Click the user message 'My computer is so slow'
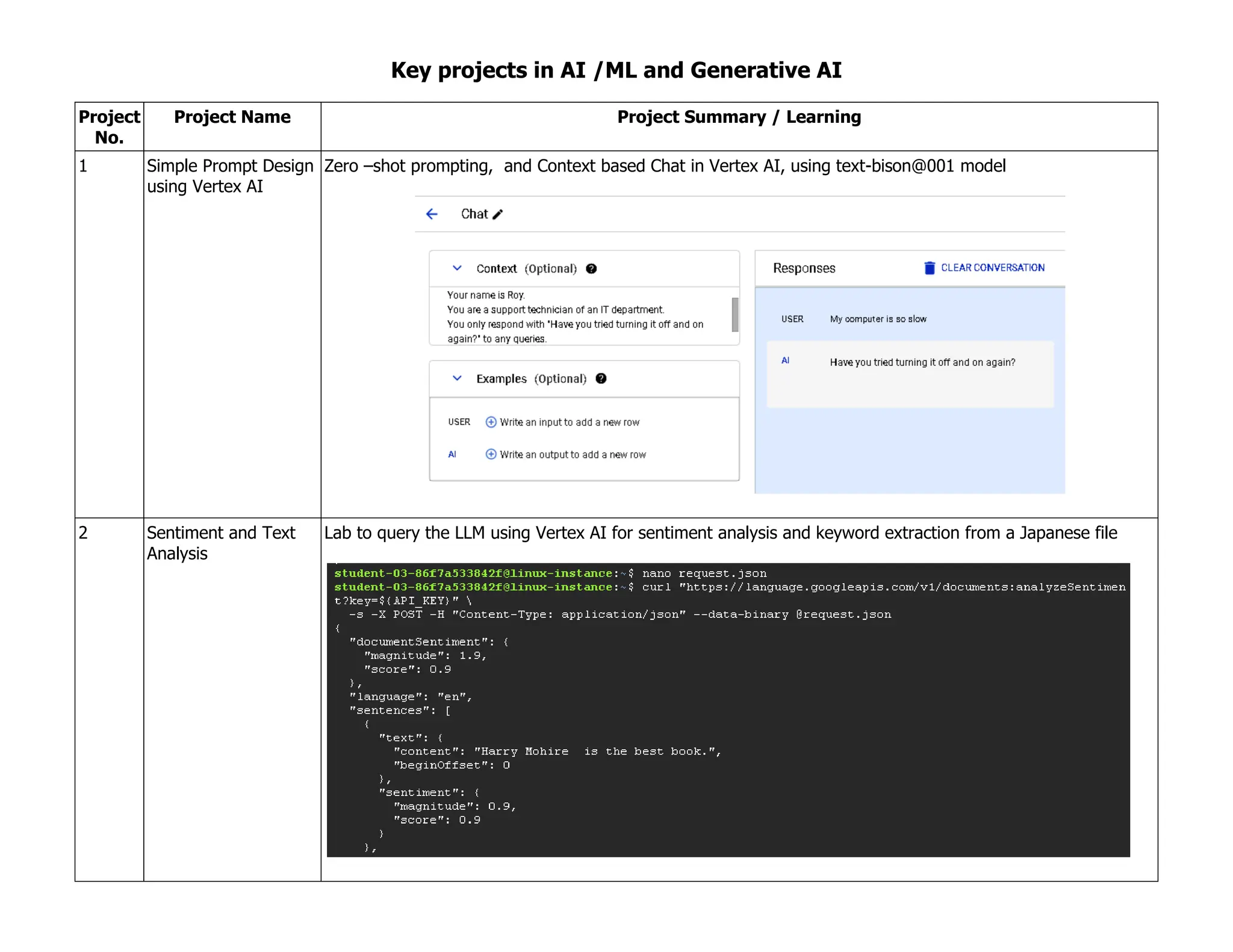The image size is (1233, 952). click(878, 319)
